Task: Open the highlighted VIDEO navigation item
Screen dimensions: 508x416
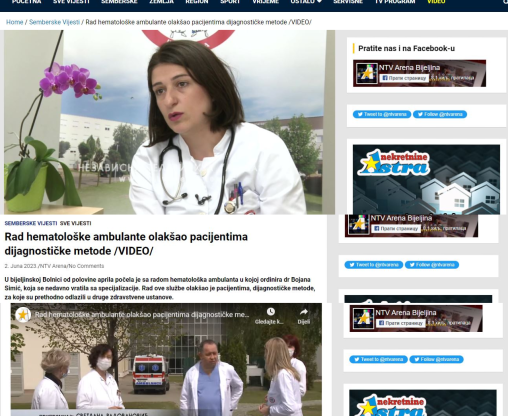Action: [x=436, y=2]
